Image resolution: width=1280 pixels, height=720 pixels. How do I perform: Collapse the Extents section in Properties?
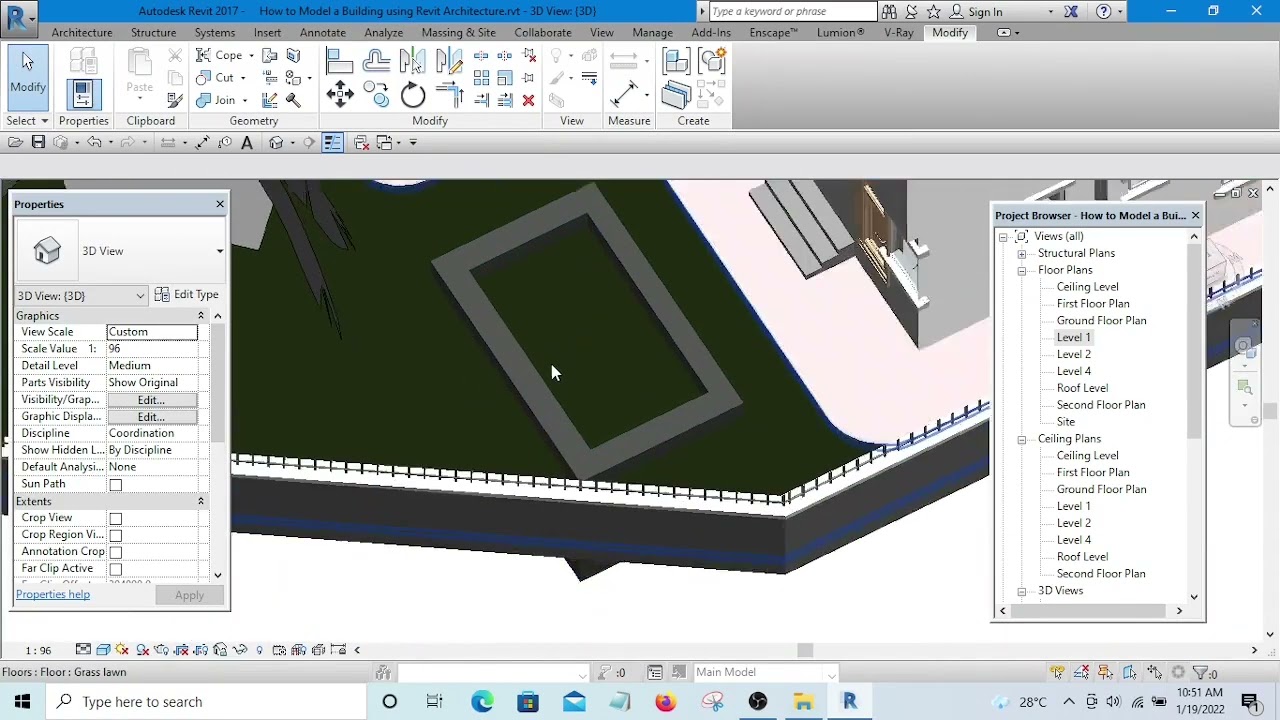(x=201, y=502)
